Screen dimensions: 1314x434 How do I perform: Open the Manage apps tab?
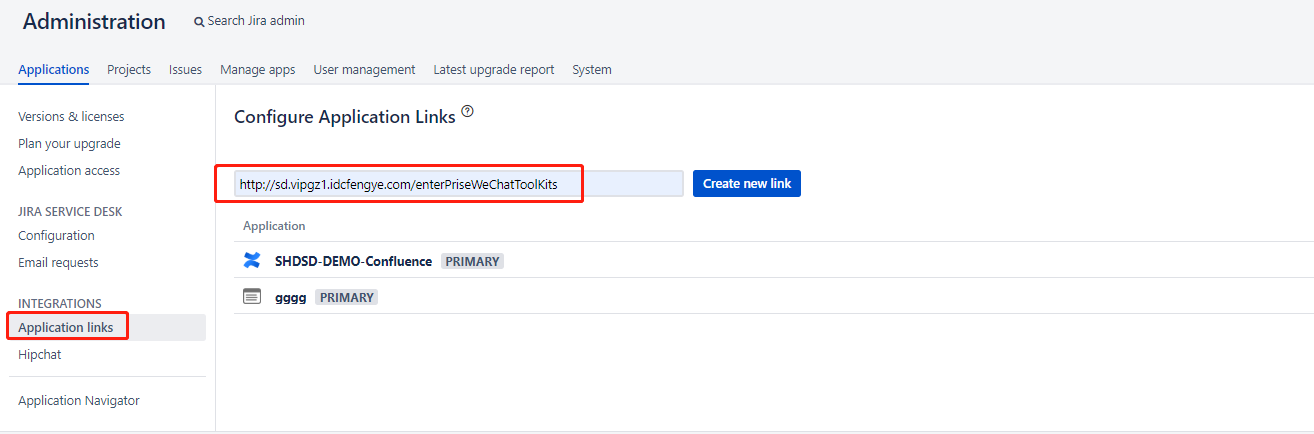click(257, 69)
